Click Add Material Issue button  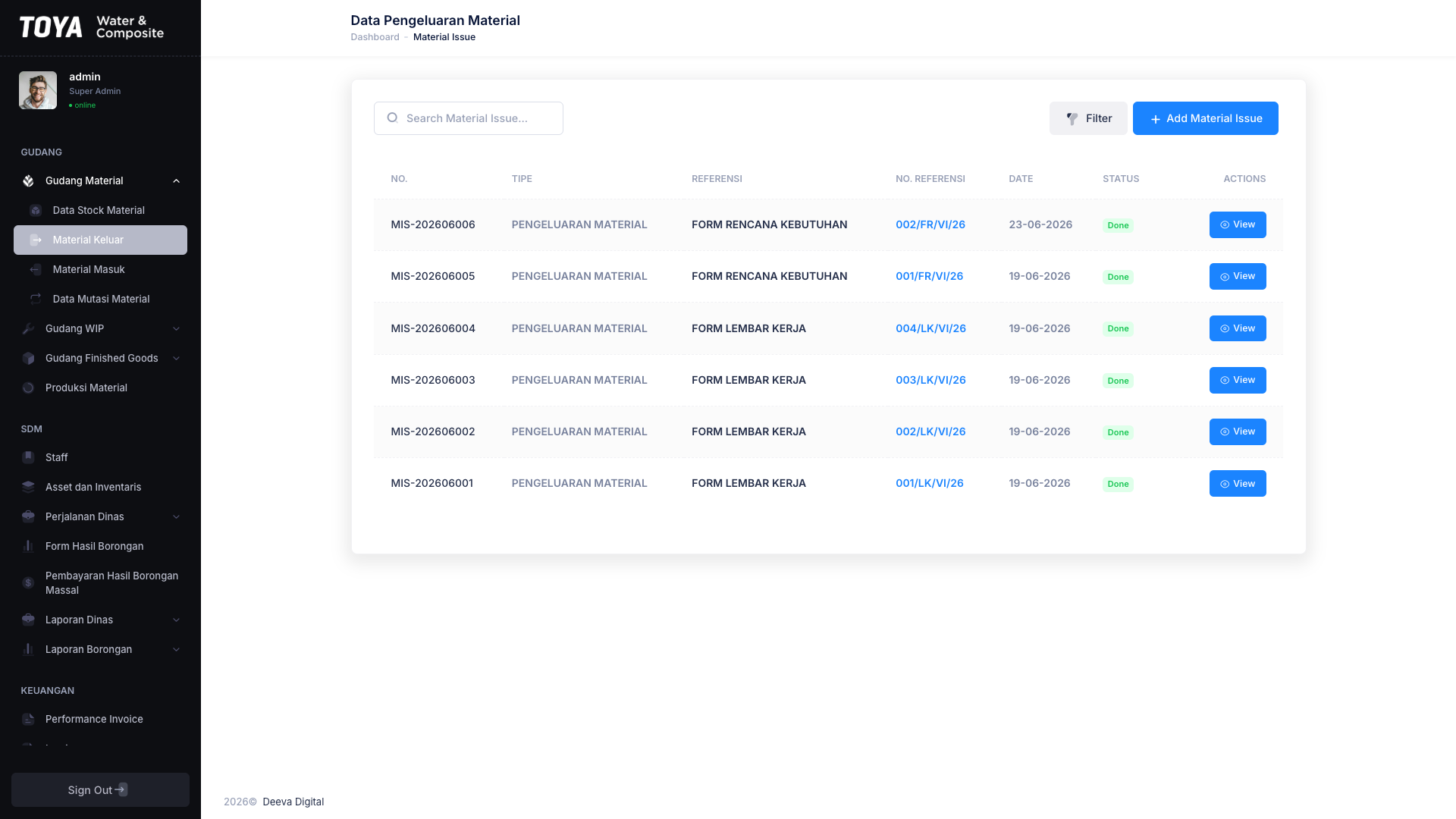coord(1206,118)
